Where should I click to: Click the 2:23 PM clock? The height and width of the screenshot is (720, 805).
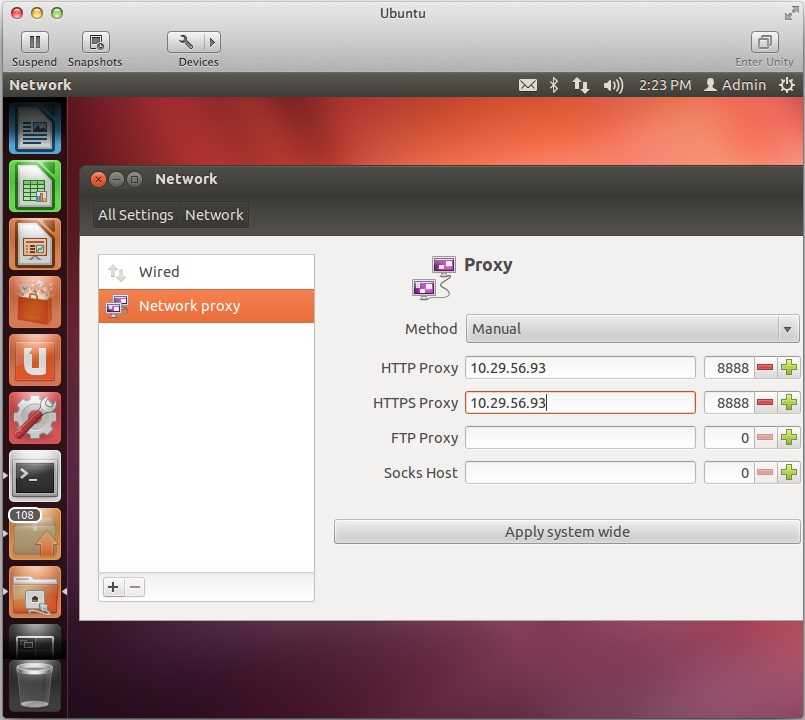[x=665, y=85]
